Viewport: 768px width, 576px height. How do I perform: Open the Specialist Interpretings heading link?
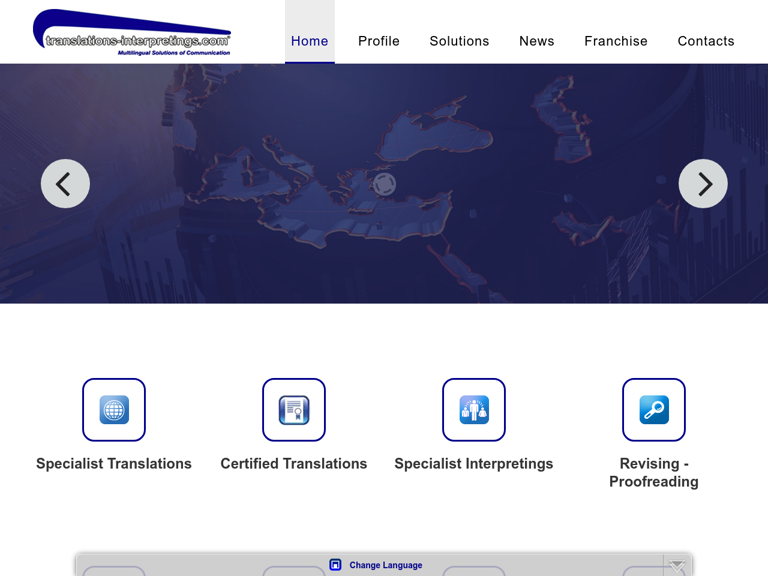474,464
